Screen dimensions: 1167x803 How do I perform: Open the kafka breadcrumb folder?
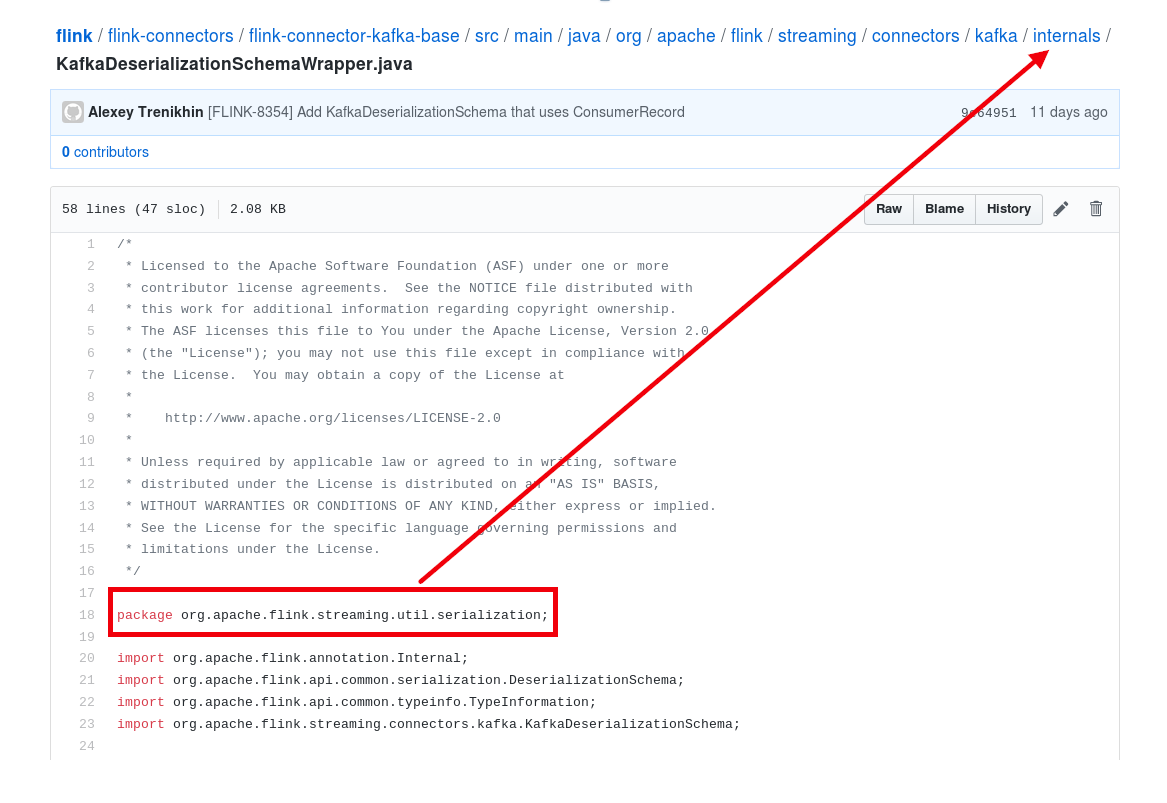pyautogui.click(x=996, y=36)
